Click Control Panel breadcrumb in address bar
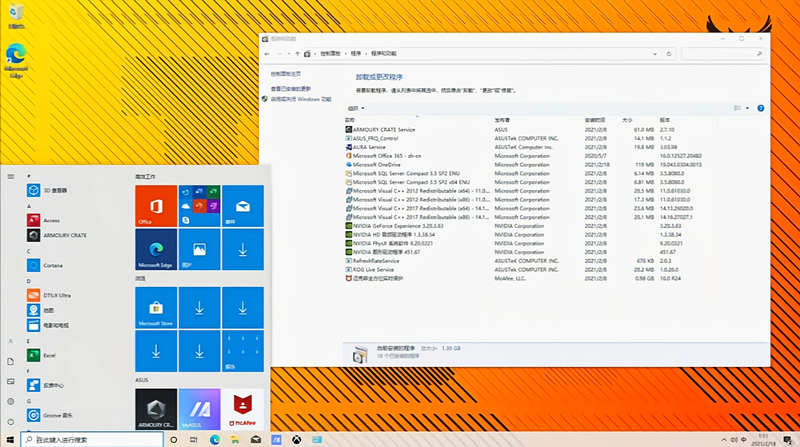Screen dimensions: 800x447 pos(330,54)
